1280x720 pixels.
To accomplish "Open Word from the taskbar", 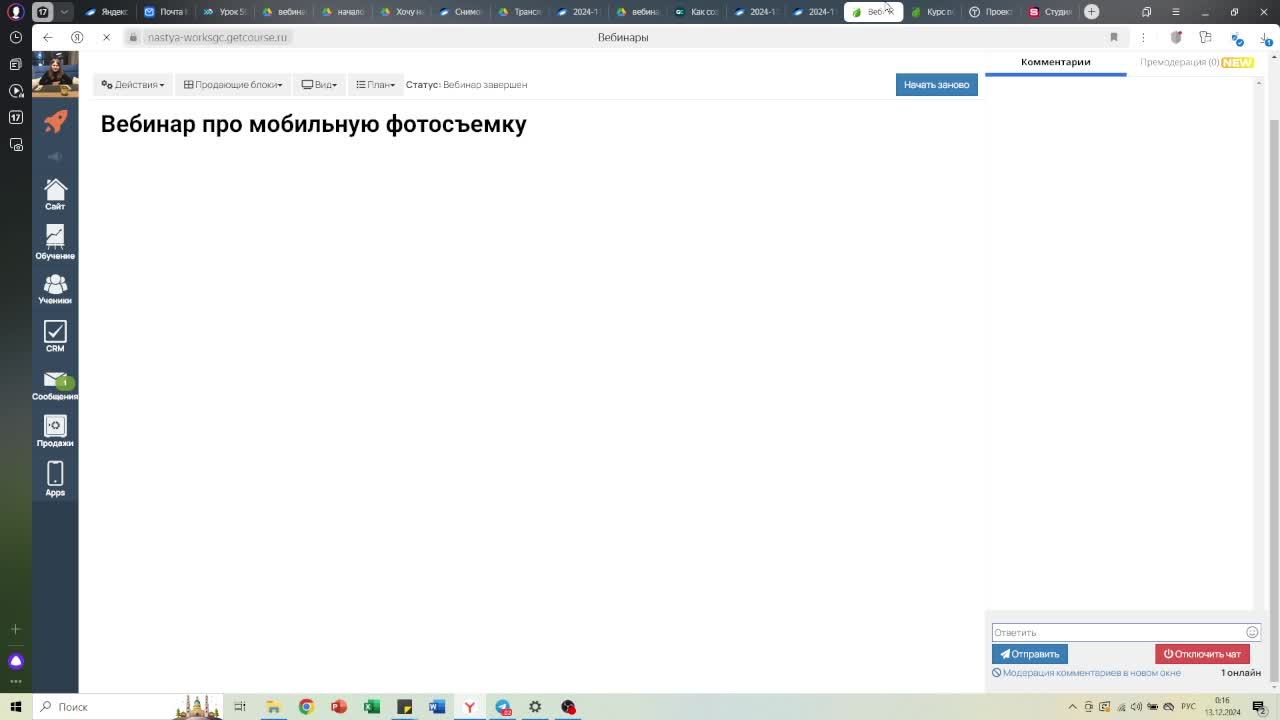I will pos(437,707).
